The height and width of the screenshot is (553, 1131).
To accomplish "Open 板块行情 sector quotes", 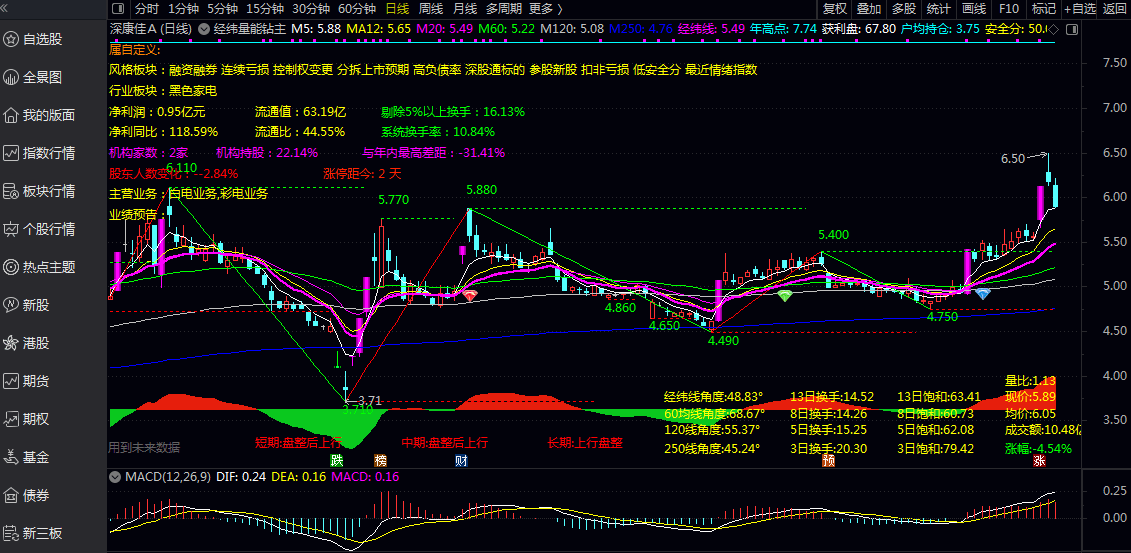I will pyautogui.click(x=42, y=191).
